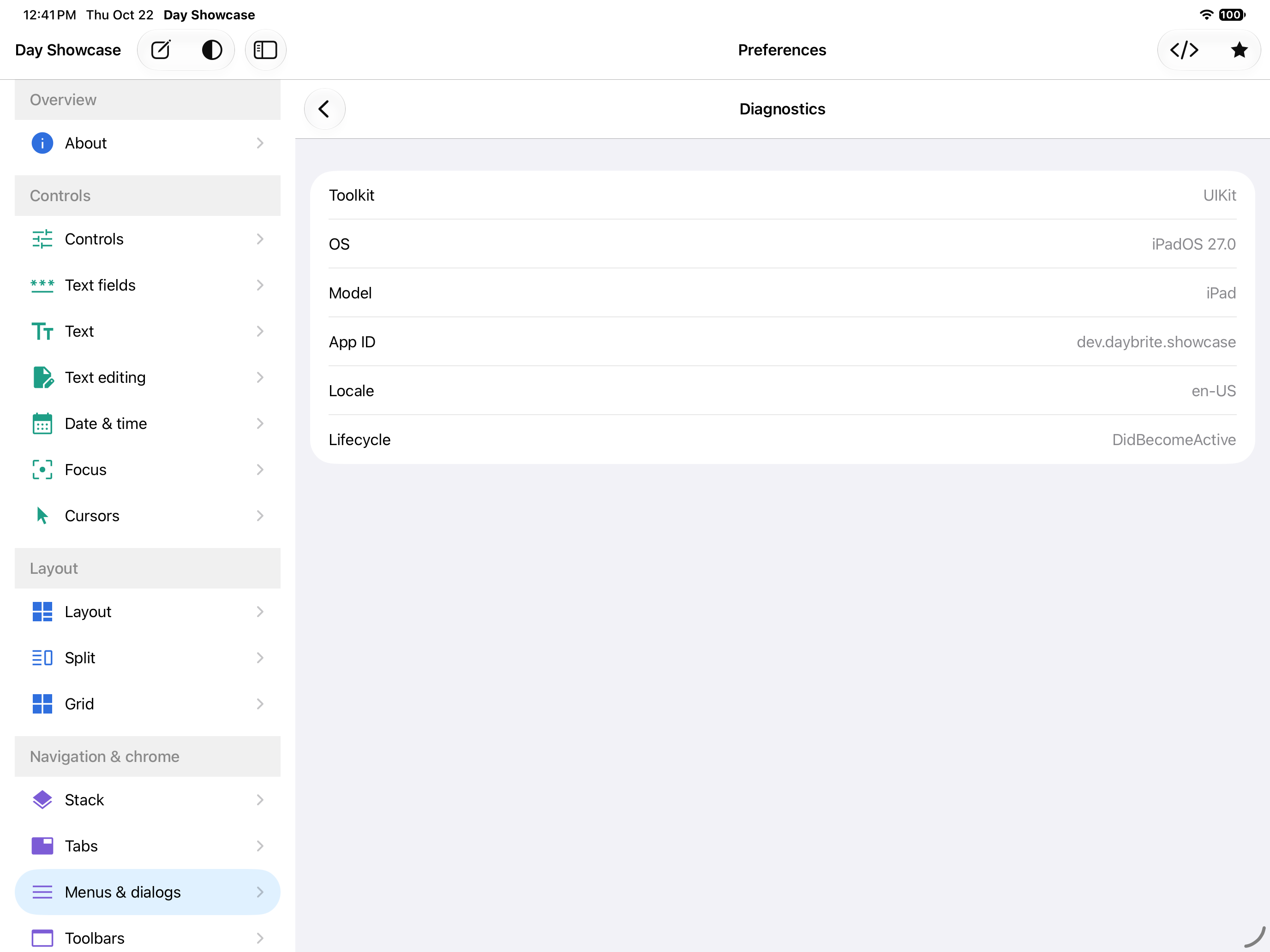
Task: Click the Lifecycle DidBecomeActive value
Action: [1174, 440]
